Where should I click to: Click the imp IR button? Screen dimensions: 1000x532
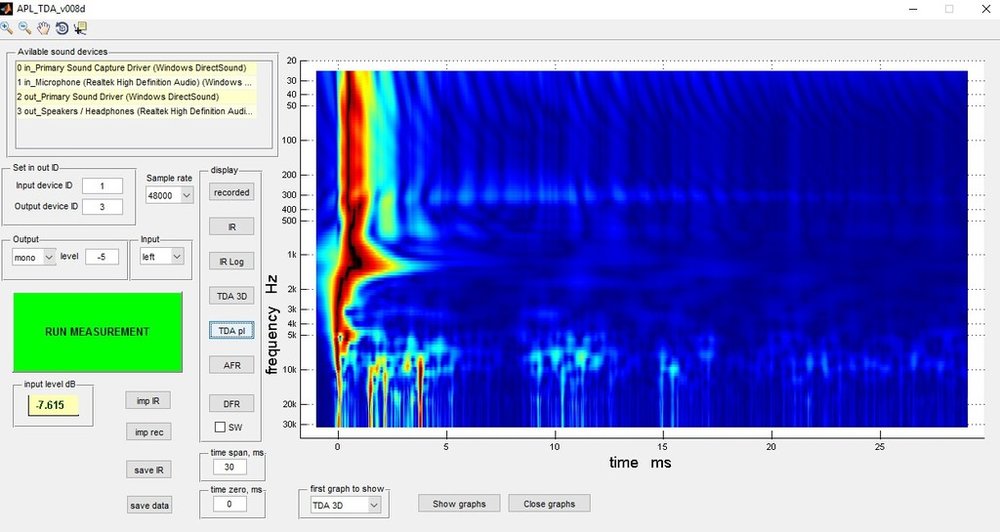click(148, 401)
